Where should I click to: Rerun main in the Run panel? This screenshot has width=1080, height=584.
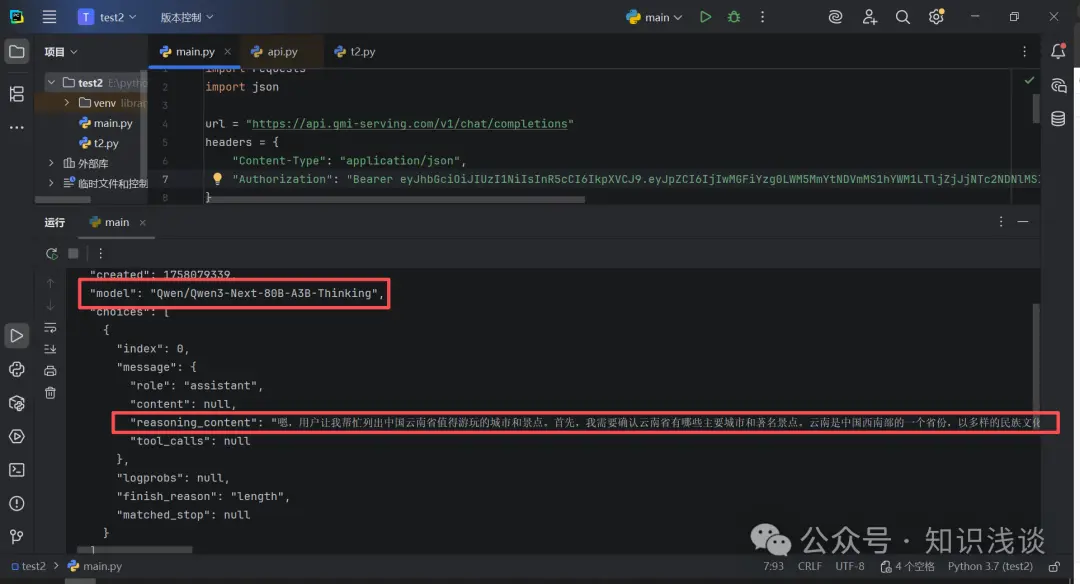click(51, 254)
